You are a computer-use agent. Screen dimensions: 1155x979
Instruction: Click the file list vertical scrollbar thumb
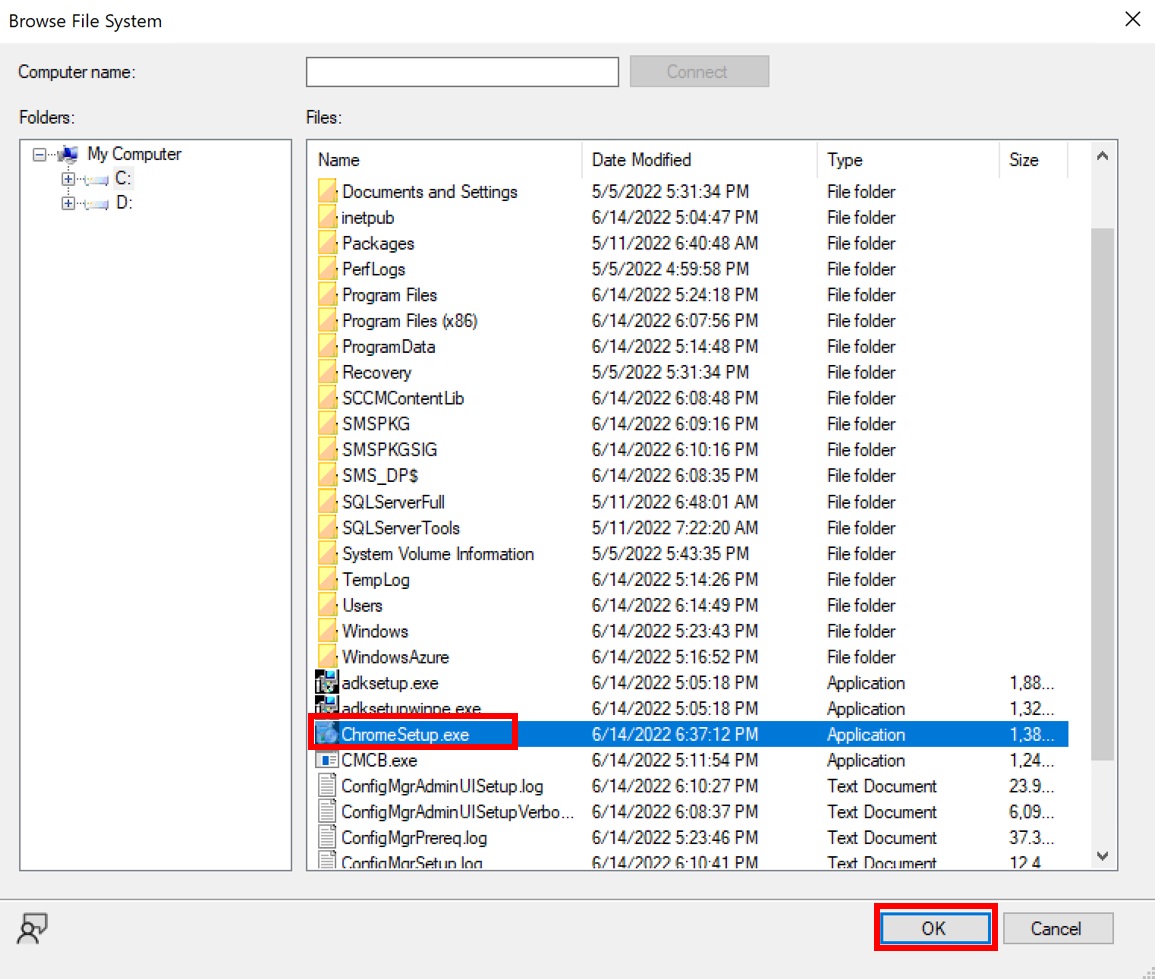tap(1102, 494)
